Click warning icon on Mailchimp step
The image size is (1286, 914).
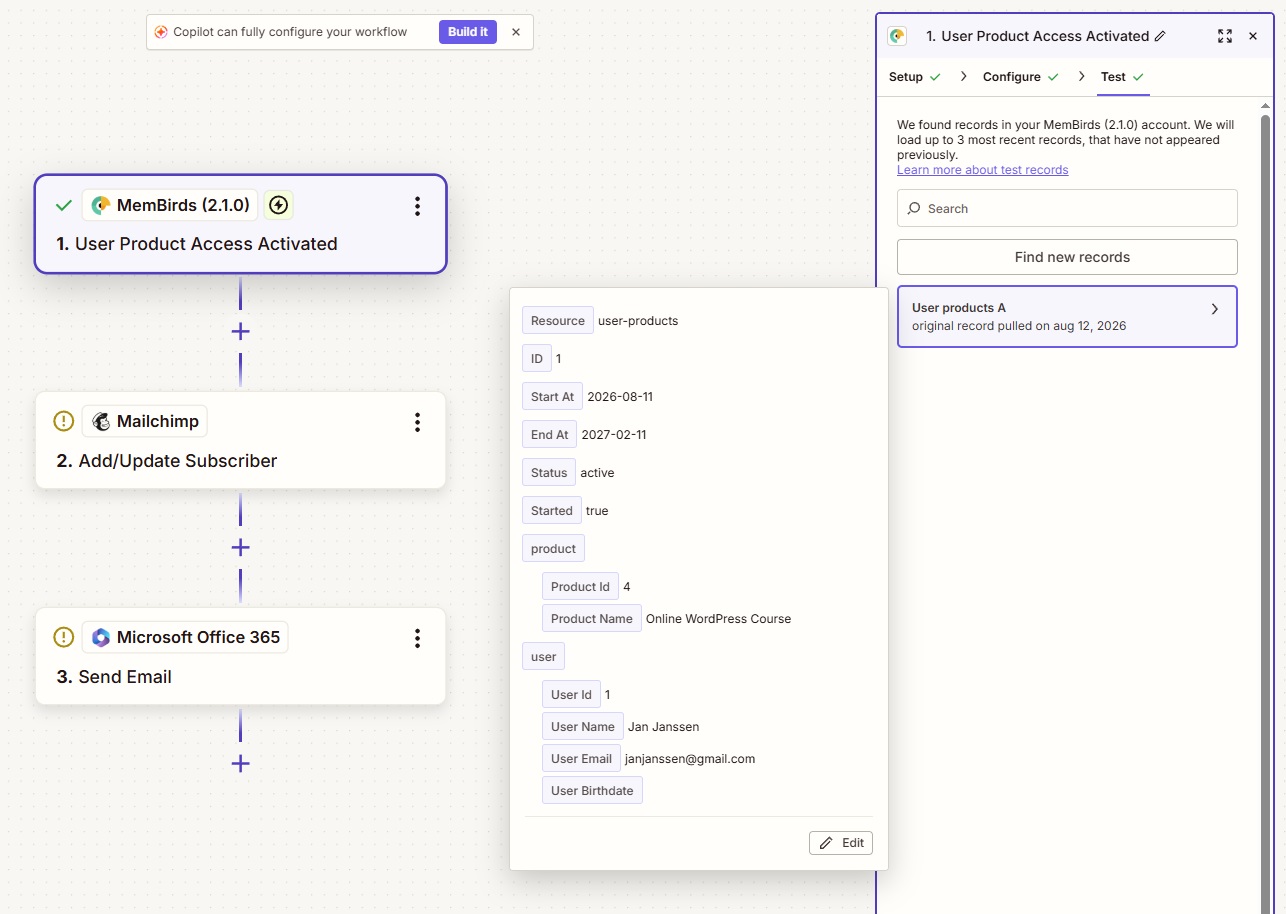click(x=64, y=421)
